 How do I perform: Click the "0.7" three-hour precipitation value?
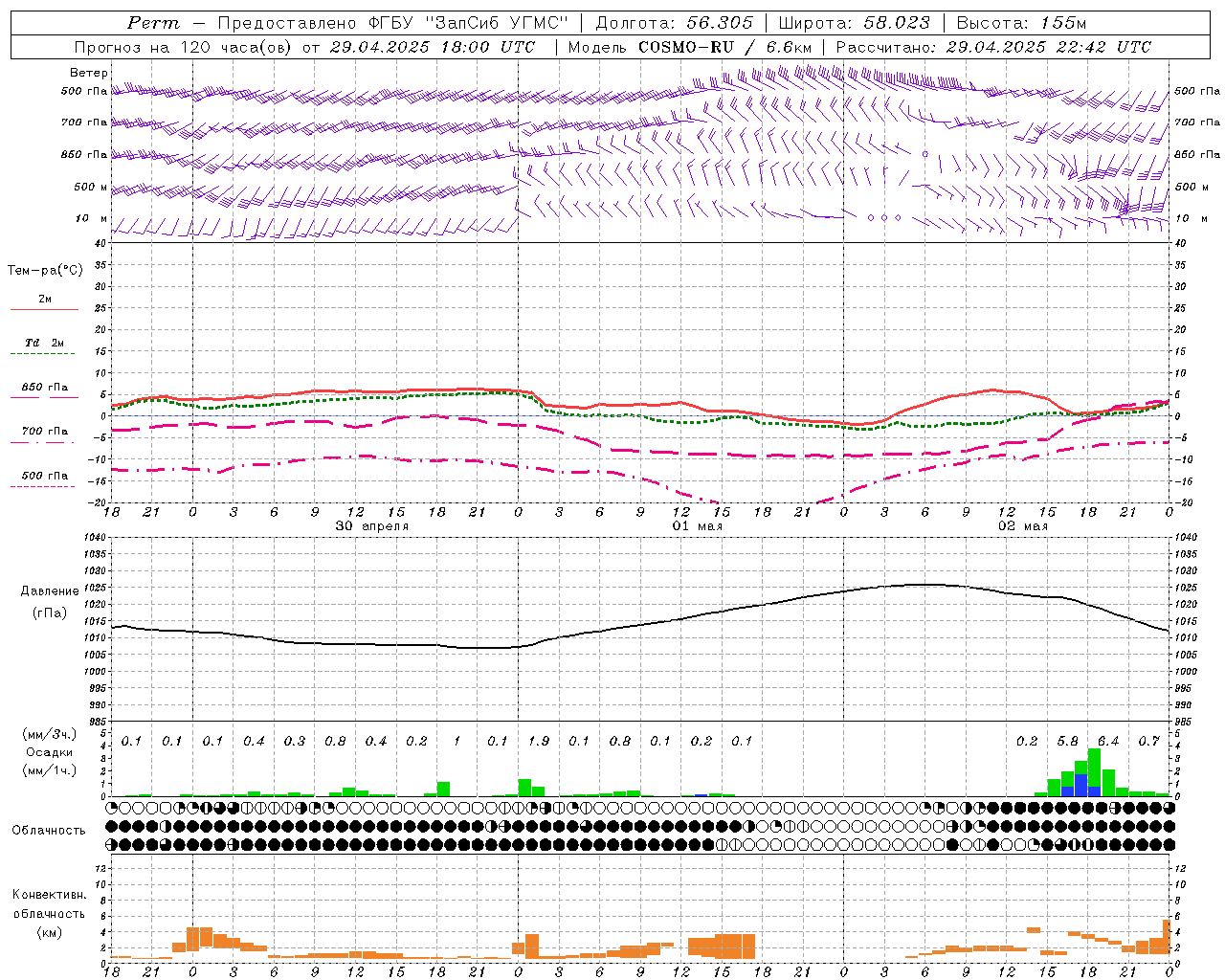1149,741
